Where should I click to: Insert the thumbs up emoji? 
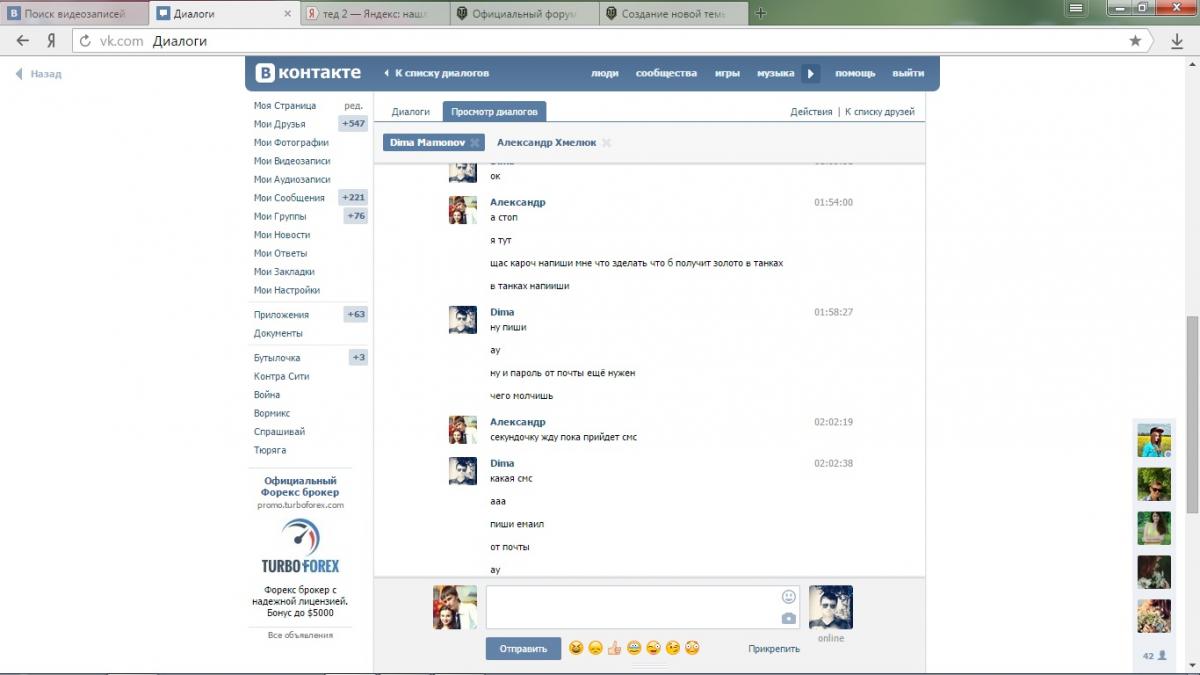click(614, 648)
